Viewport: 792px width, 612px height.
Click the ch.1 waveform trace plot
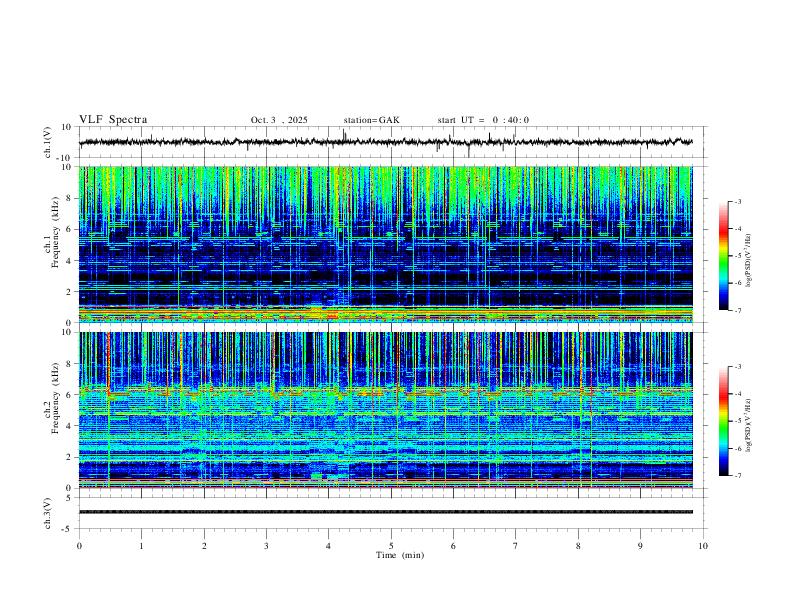tap(386, 142)
